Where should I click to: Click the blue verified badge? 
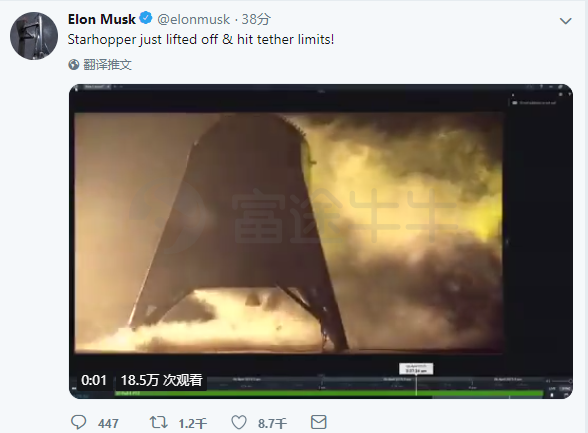point(146,18)
